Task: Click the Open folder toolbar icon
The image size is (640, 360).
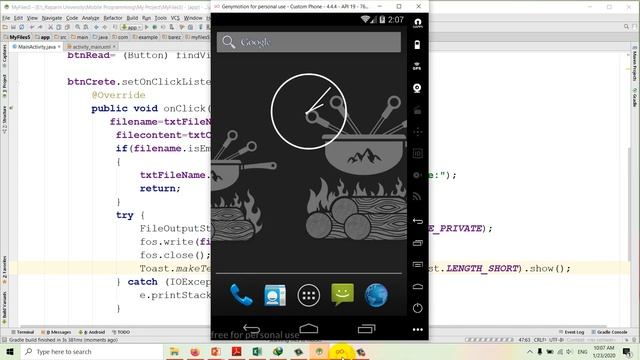Action: tap(5, 27)
